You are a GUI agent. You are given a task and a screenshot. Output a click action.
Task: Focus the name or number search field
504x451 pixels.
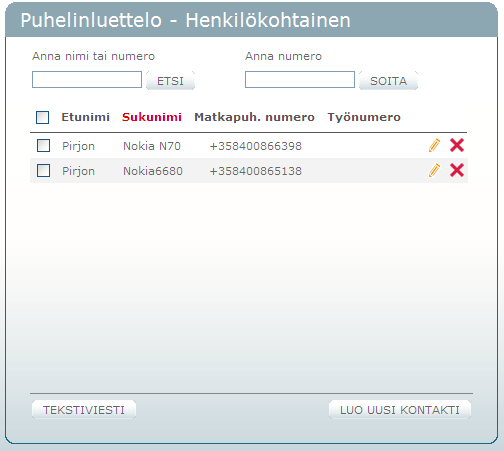87,79
